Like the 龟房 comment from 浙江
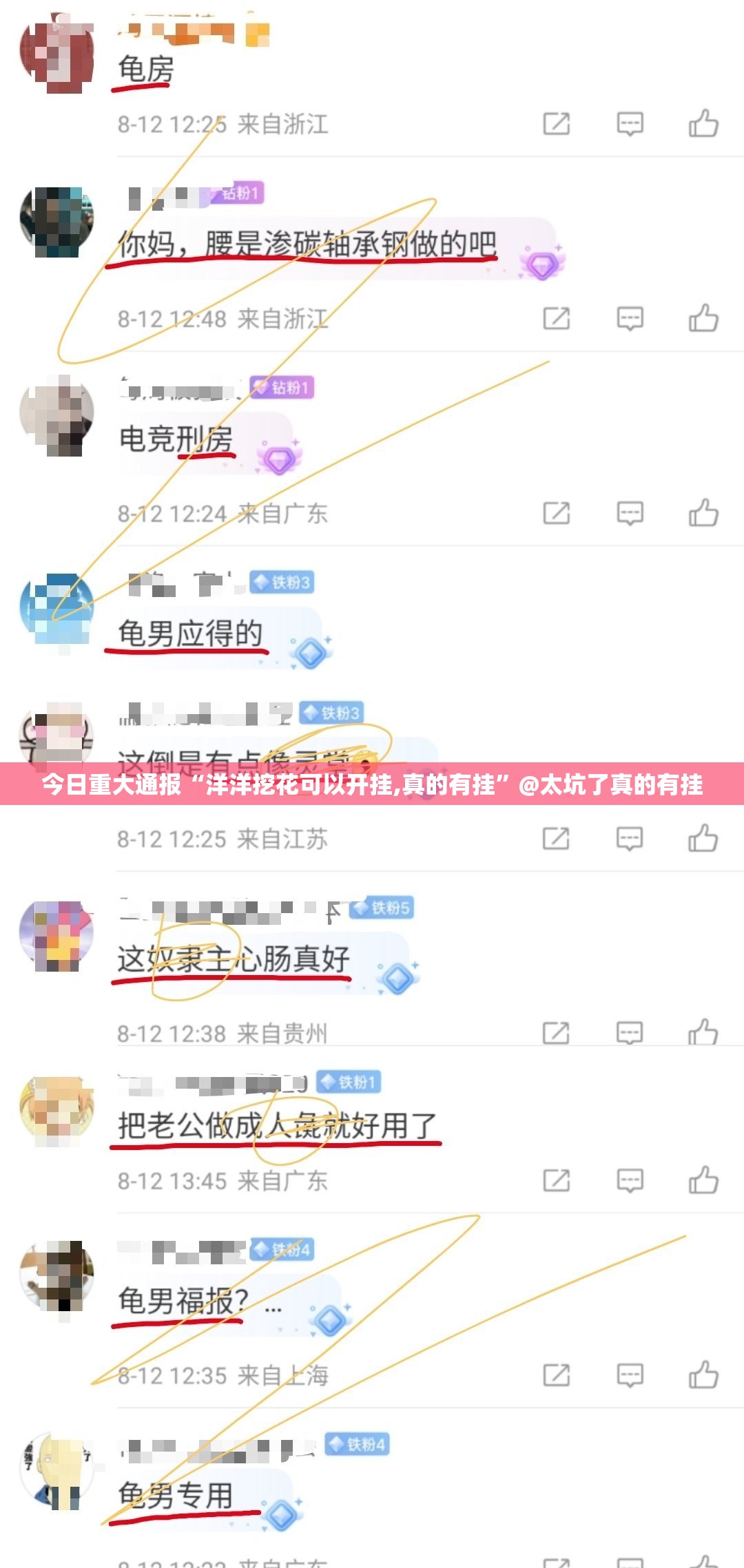 pyautogui.click(x=703, y=123)
